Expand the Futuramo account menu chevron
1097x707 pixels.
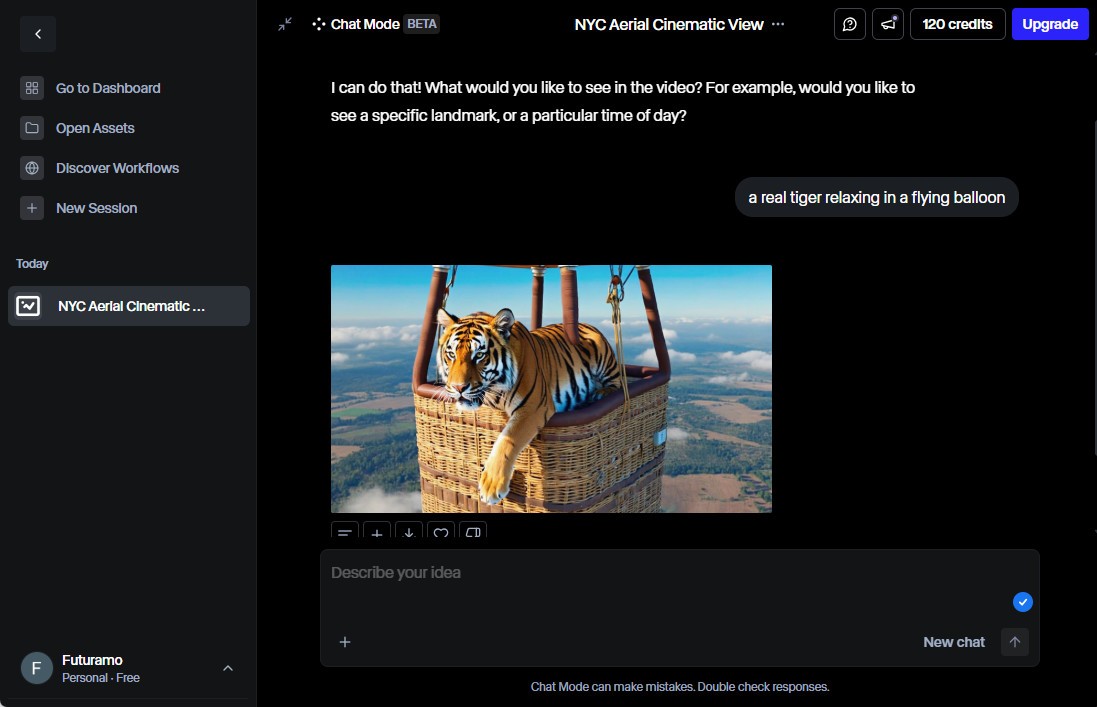tap(228, 668)
